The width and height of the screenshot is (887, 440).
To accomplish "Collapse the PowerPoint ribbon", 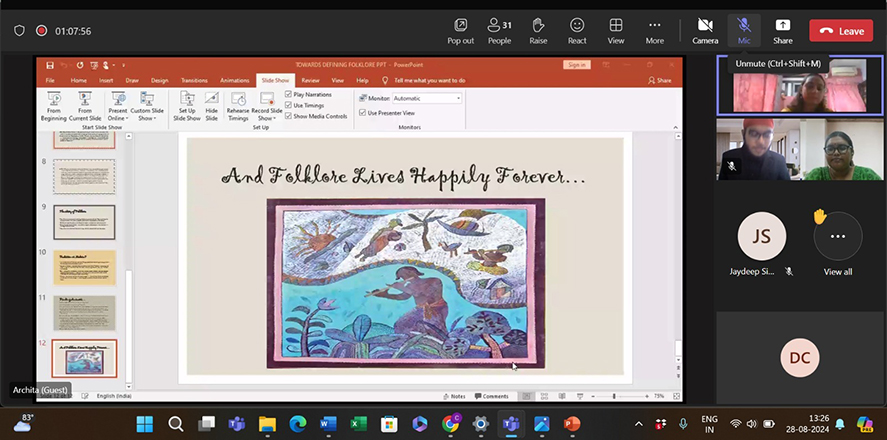I will tap(675, 128).
